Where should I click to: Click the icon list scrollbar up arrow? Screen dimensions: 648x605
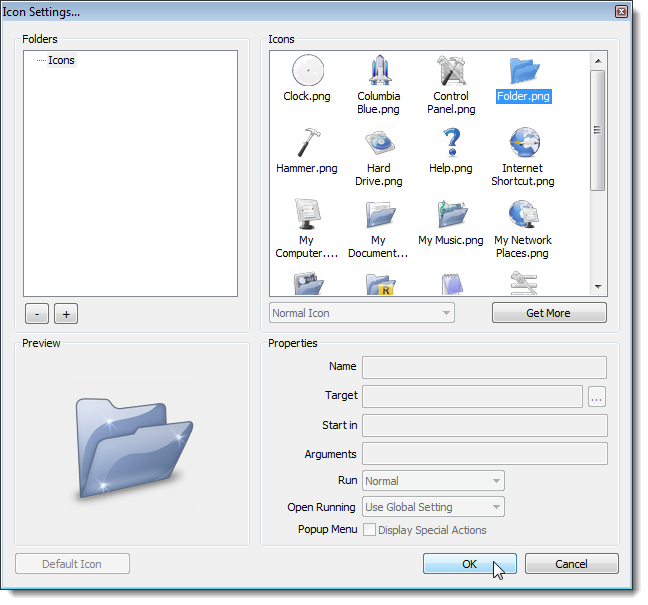598,61
